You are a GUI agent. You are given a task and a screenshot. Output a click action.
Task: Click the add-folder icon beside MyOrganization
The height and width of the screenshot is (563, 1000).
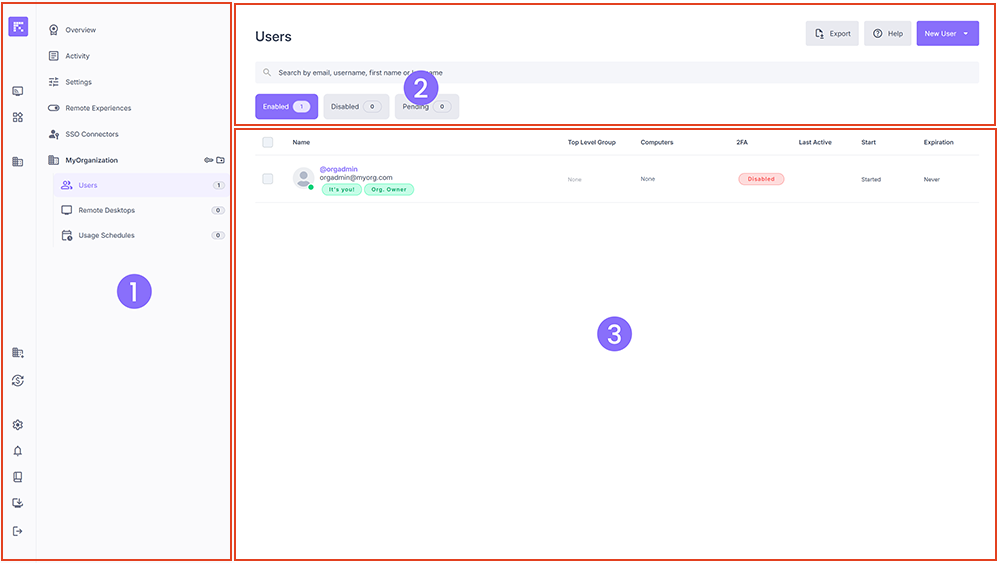(x=221, y=160)
